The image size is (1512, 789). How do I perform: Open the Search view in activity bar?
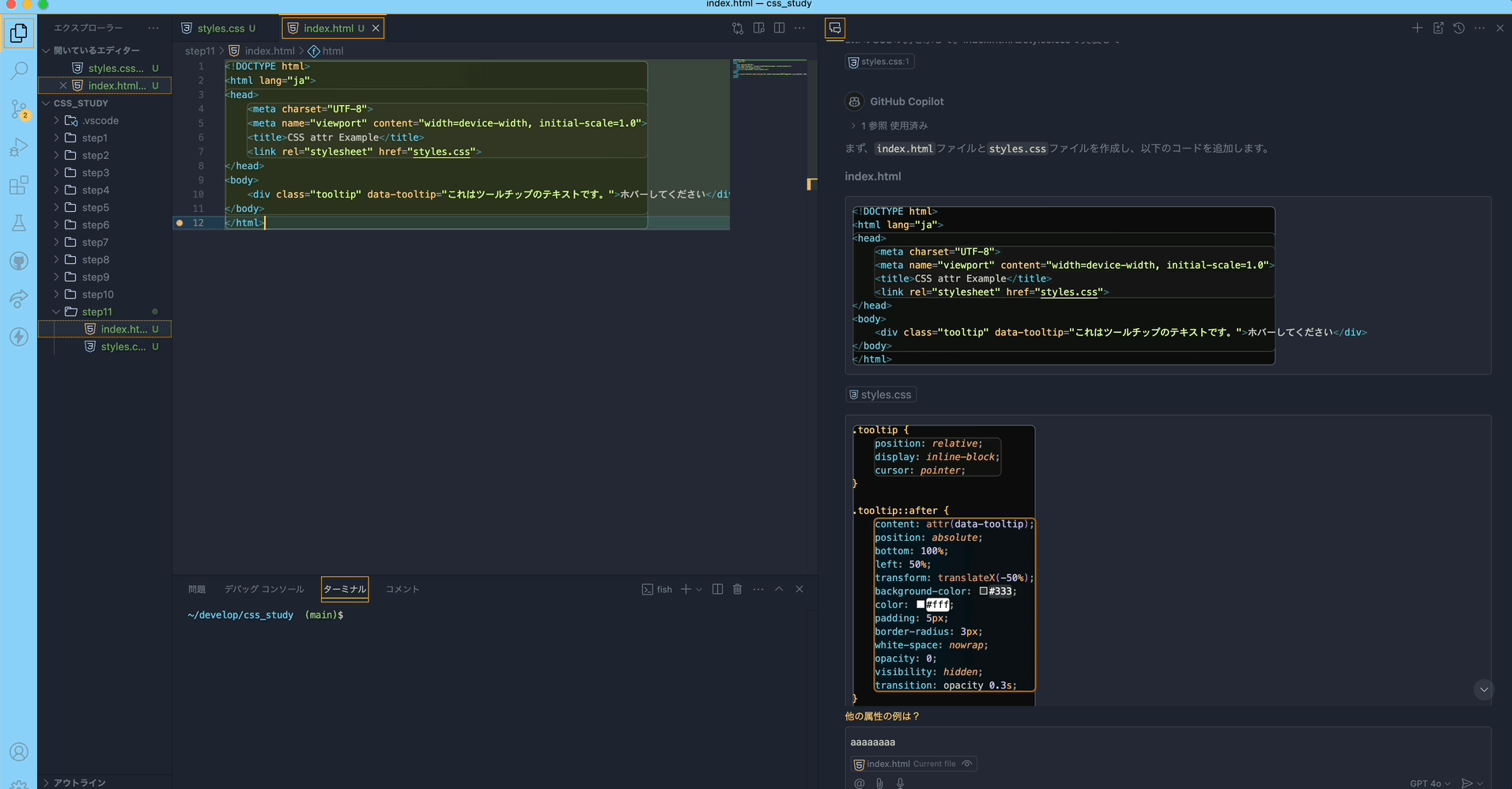[19, 71]
